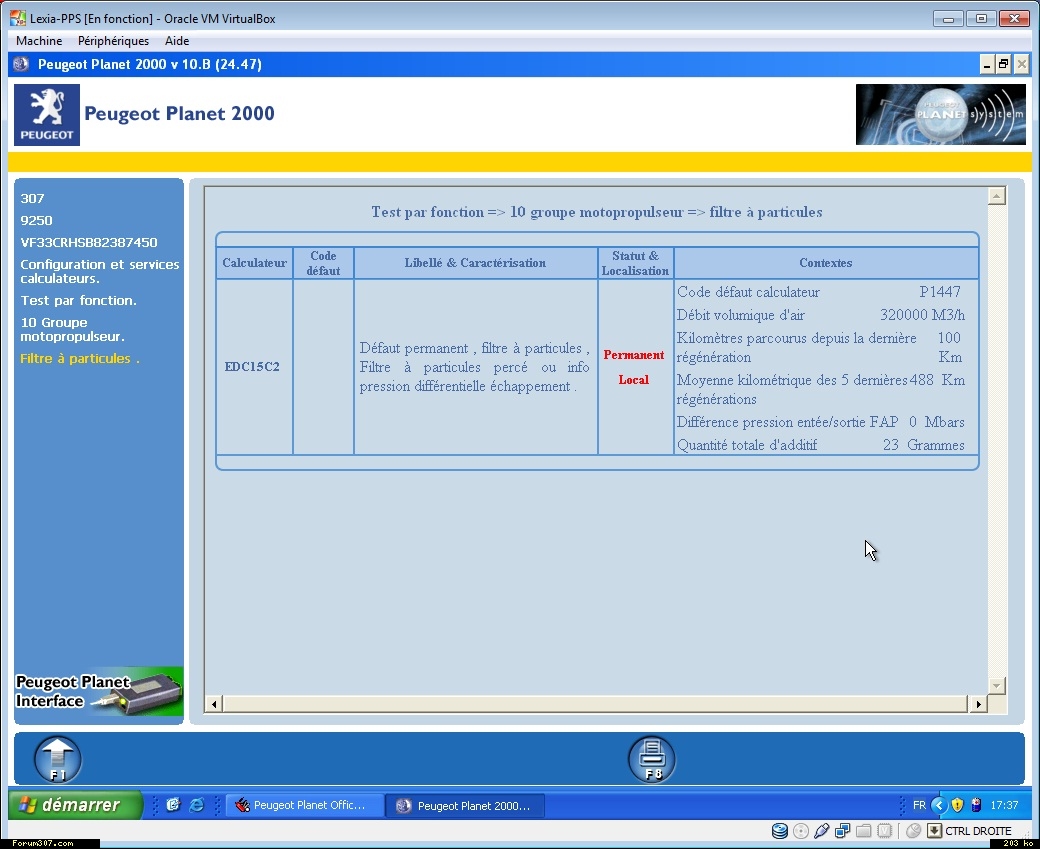This screenshot has width=1040, height=849.
Task: Click the VirtualBox network adapter icon
Action: [x=843, y=831]
